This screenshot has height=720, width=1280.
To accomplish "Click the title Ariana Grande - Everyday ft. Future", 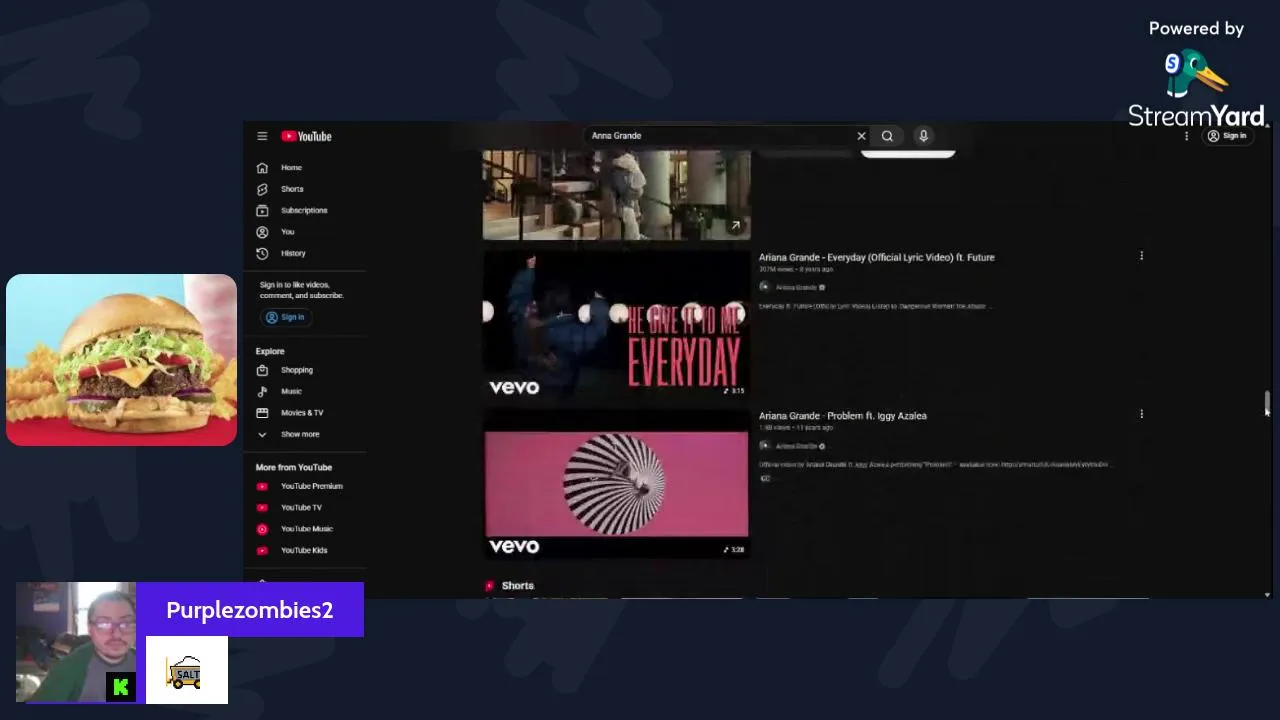I will click(x=876, y=257).
